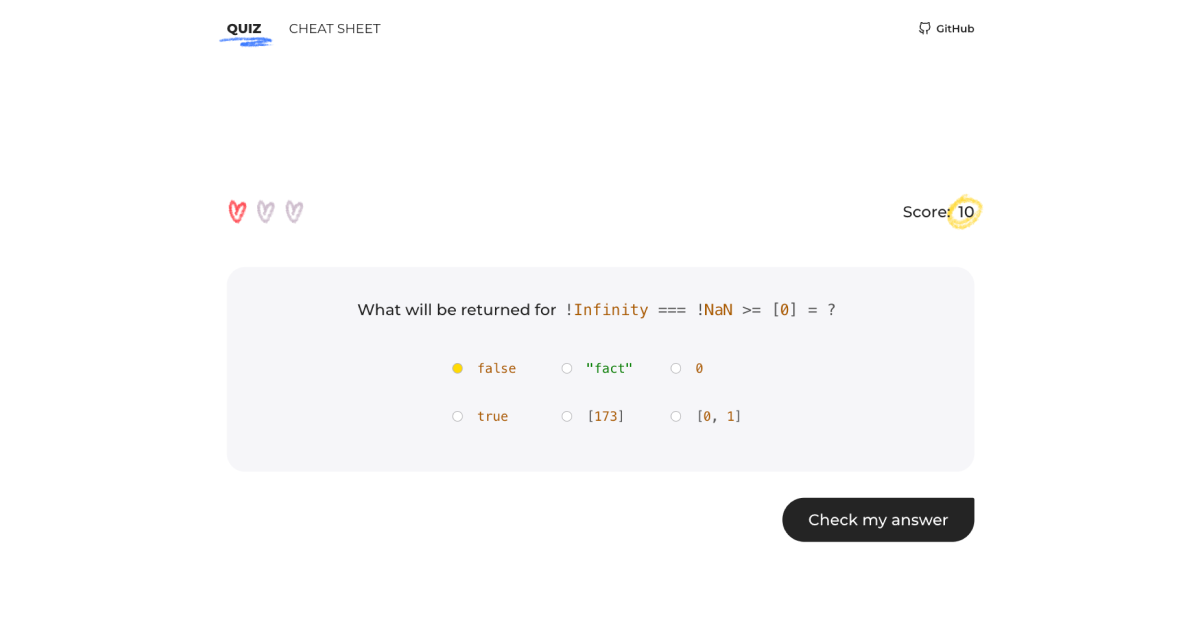The width and height of the screenshot is (1200, 630).
Task: Click the first red heart life icon
Action: pos(236,211)
